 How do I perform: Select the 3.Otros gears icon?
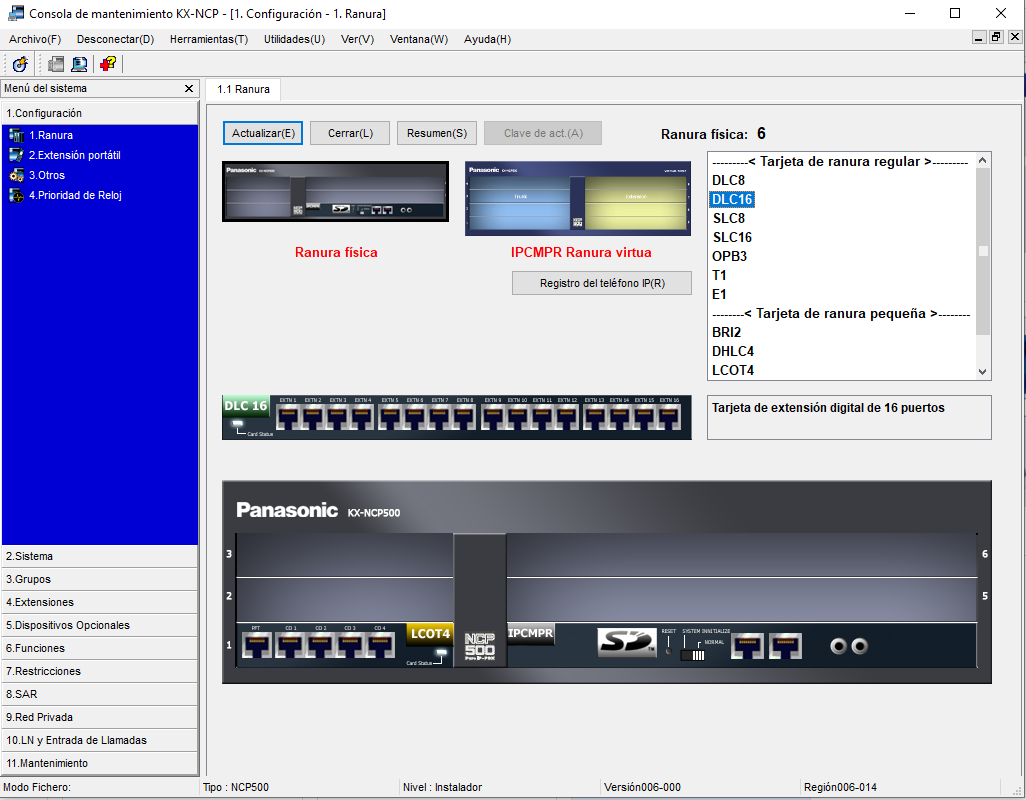point(16,175)
